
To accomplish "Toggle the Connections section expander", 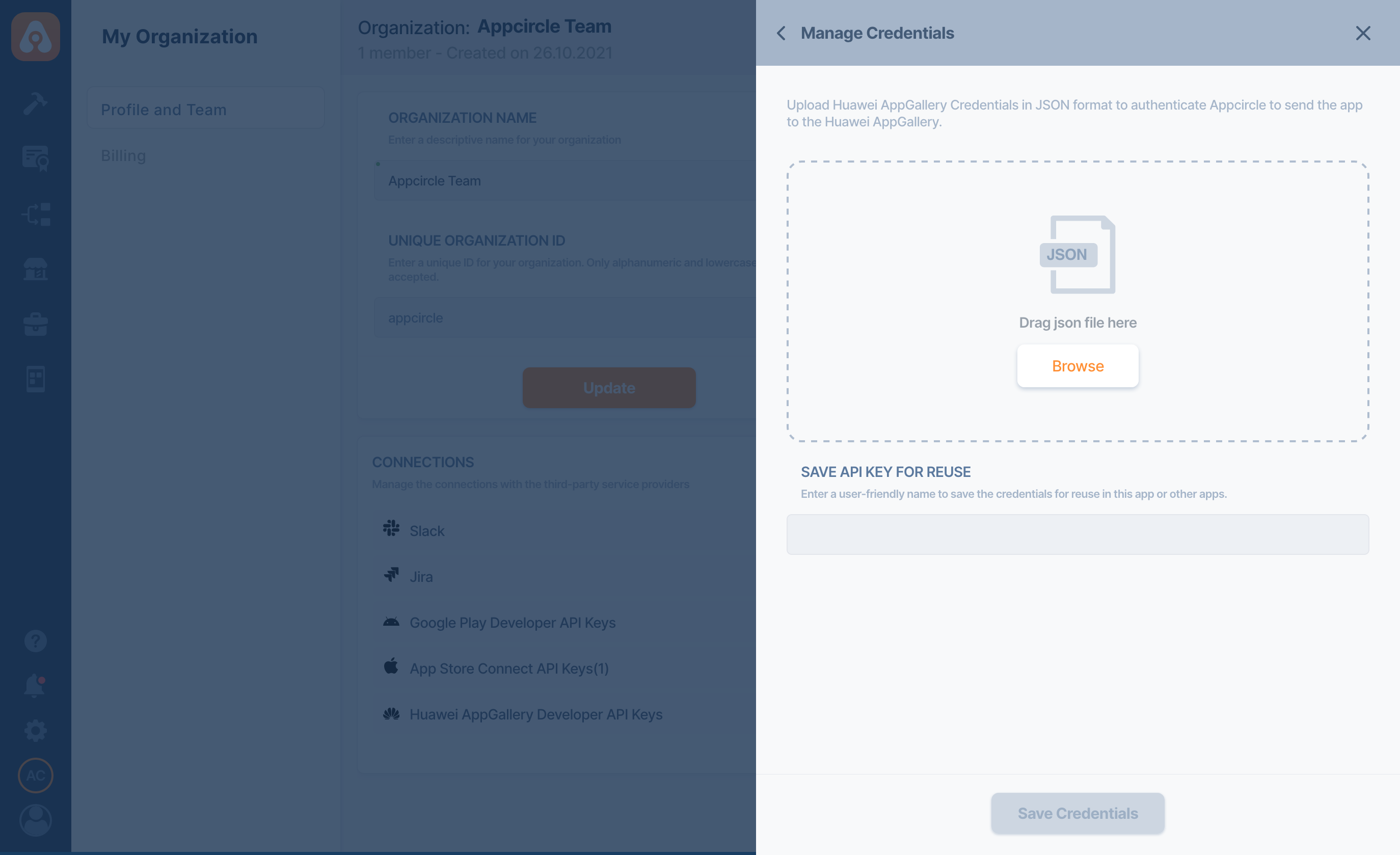I will (422, 461).
